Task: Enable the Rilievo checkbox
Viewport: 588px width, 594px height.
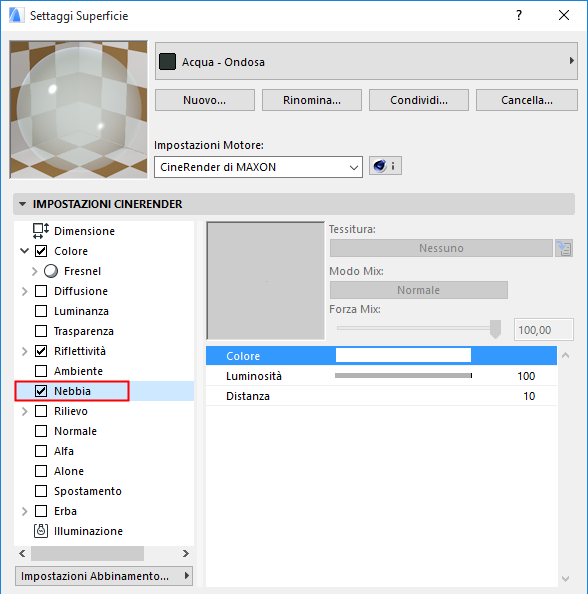Action: click(41, 411)
